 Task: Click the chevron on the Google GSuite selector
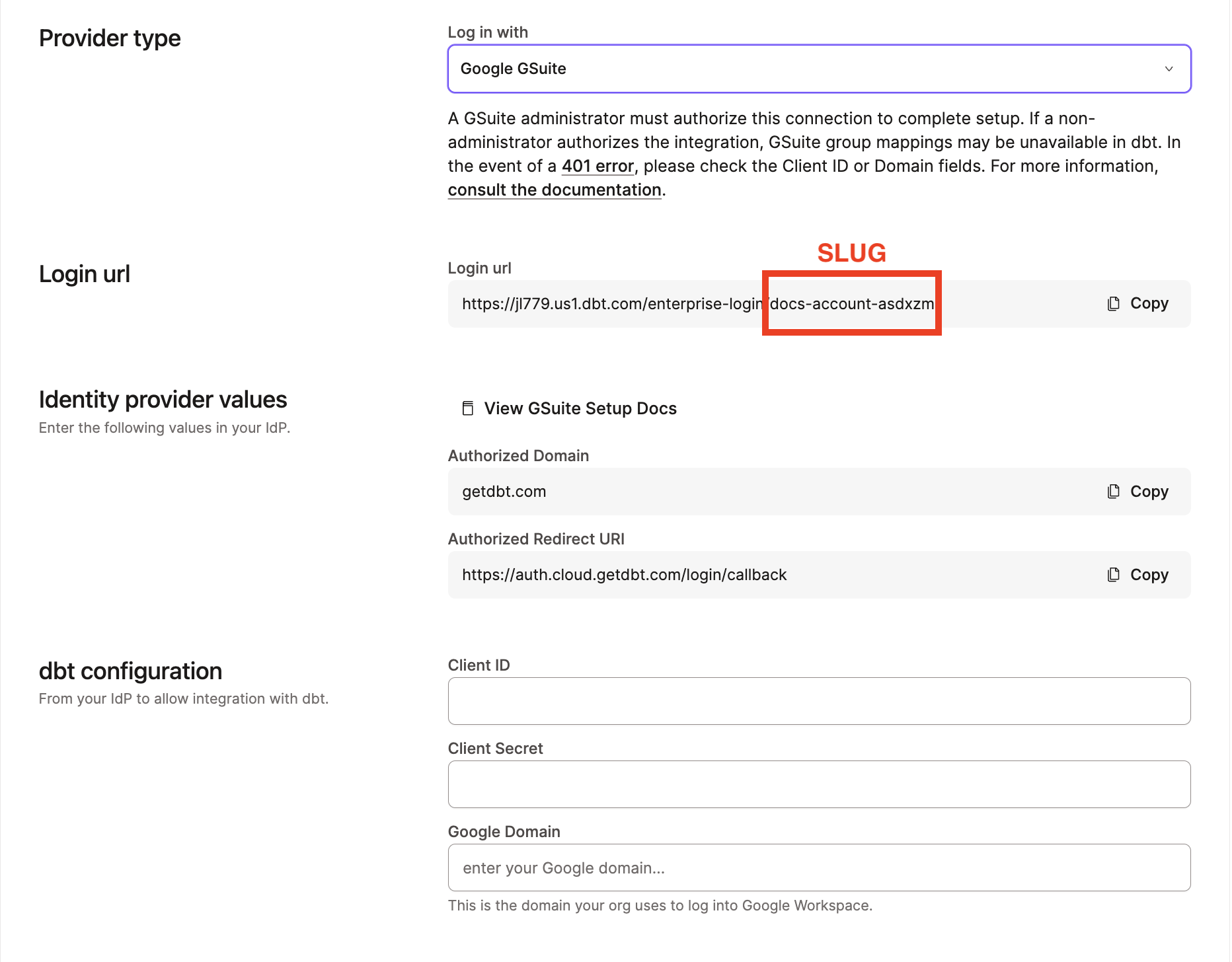(1169, 69)
